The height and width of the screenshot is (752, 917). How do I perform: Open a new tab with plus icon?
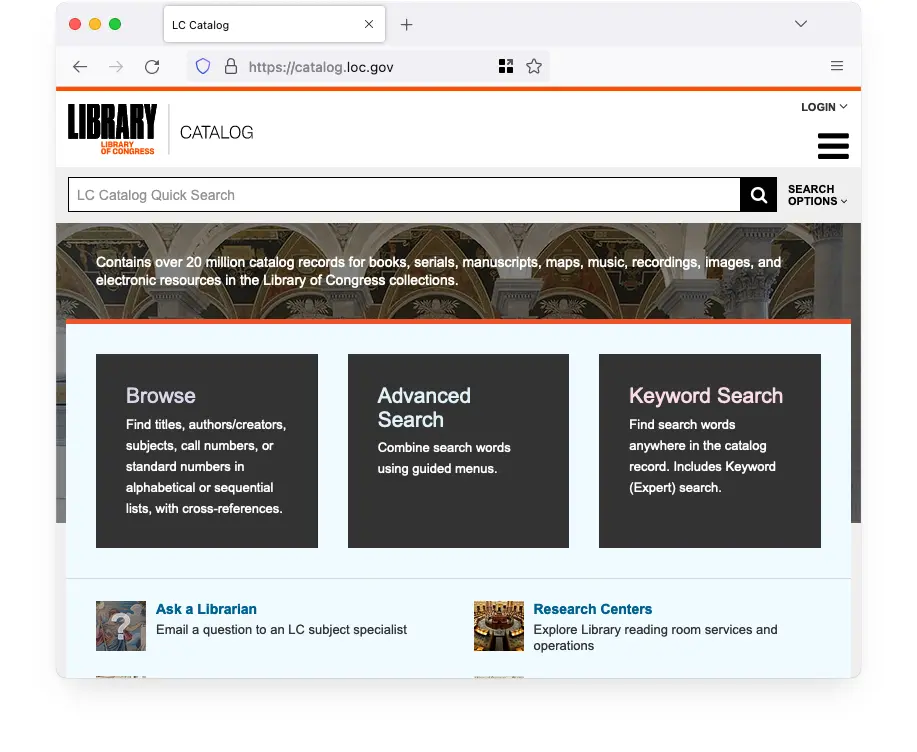[406, 25]
